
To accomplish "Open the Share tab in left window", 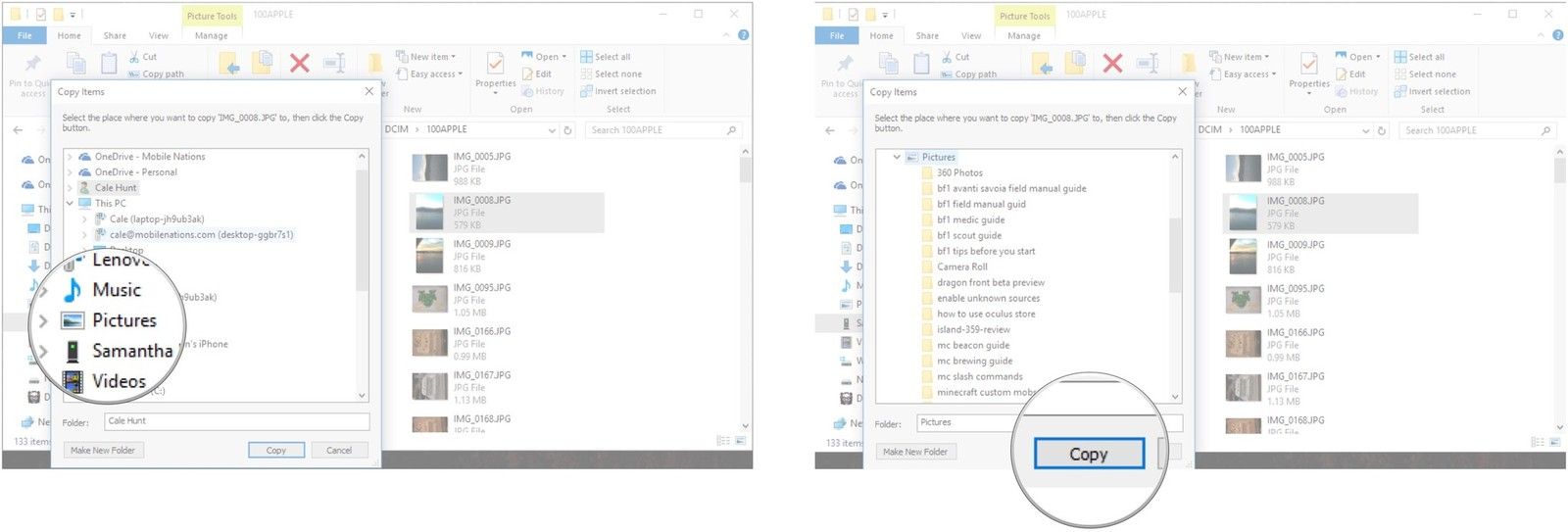I will (x=115, y=35).
